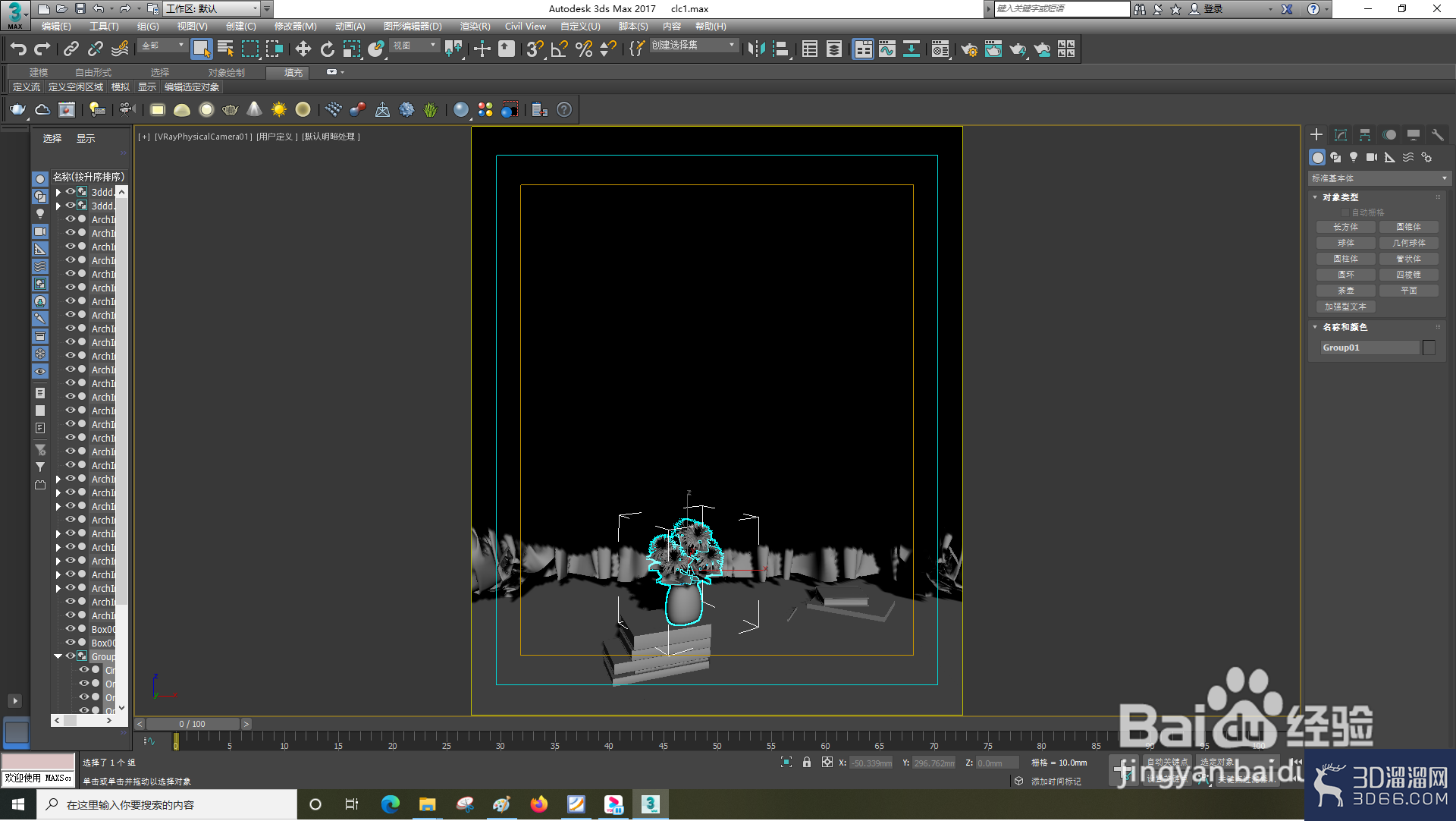Click the Mirror tool icon
The image size is (1456, 821).
click(756, 49)
